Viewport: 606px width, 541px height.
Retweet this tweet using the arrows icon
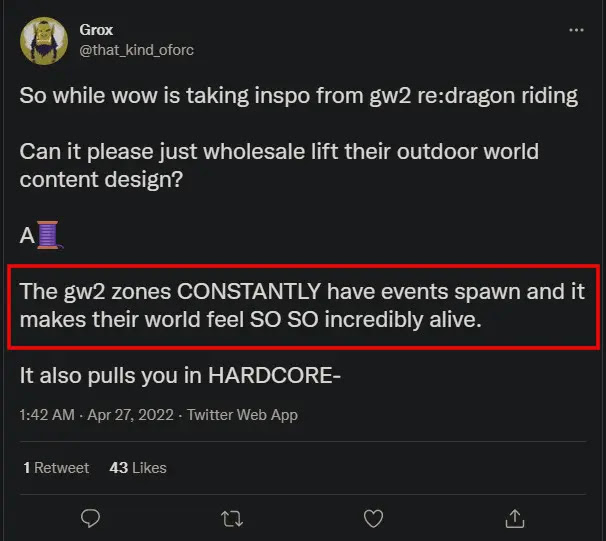tap(231, 517)
